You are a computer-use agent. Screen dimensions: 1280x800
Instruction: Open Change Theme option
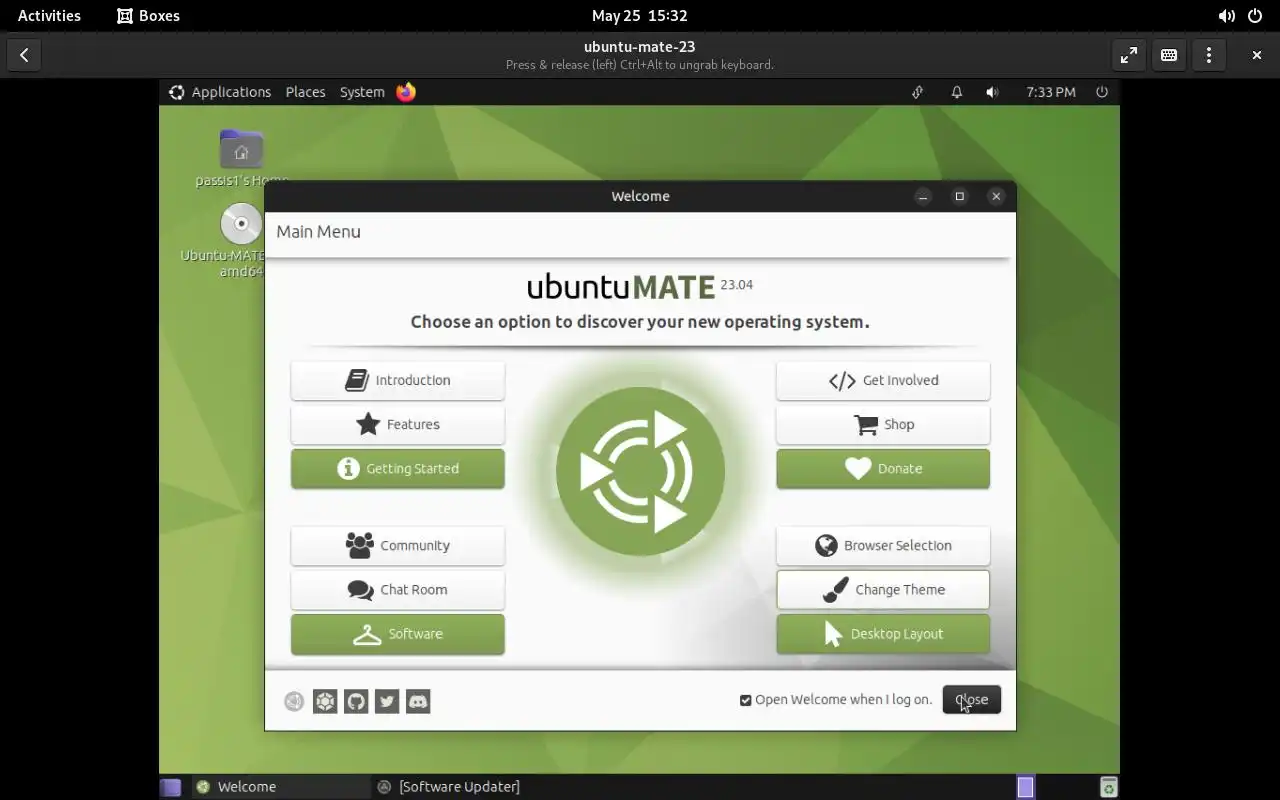[883, 589]
